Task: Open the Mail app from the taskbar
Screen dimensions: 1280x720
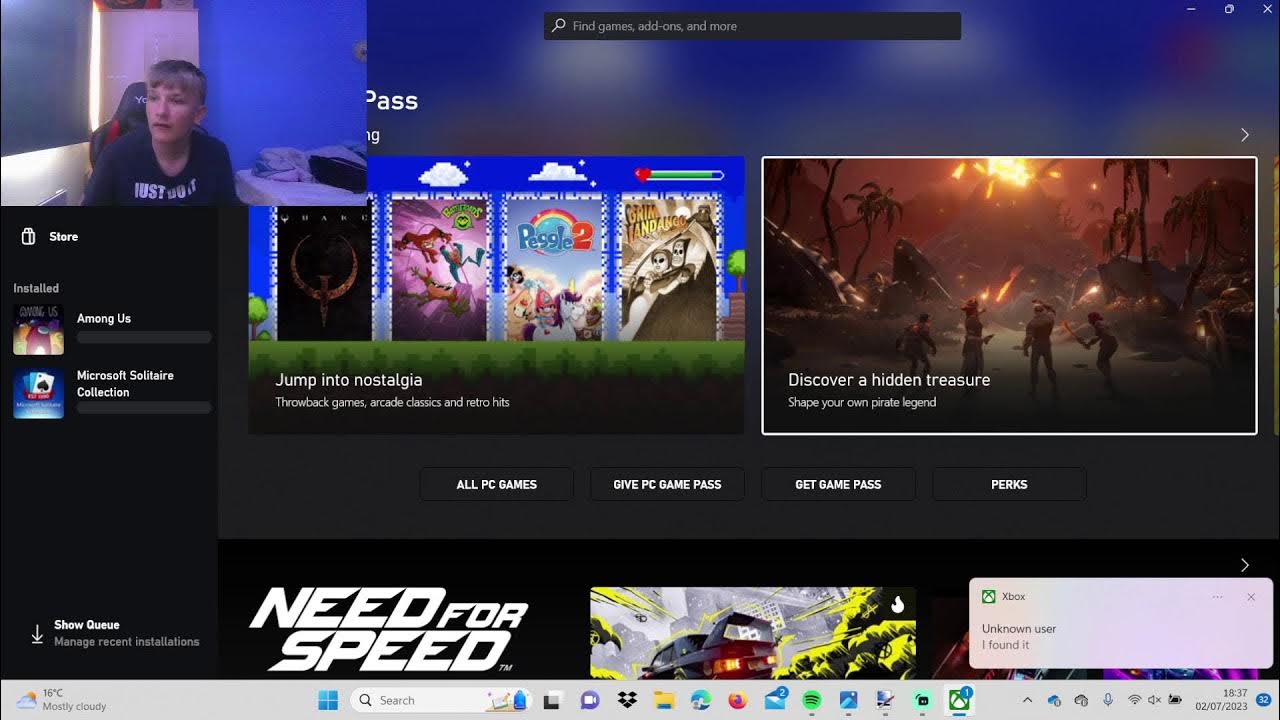Action: click(775, 700)
